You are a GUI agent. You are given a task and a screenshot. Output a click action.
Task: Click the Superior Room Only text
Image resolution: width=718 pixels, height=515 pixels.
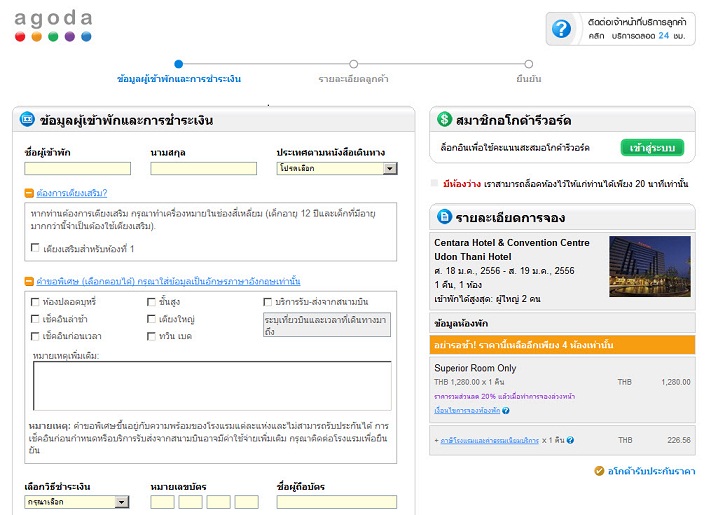(x=475, y=368)
